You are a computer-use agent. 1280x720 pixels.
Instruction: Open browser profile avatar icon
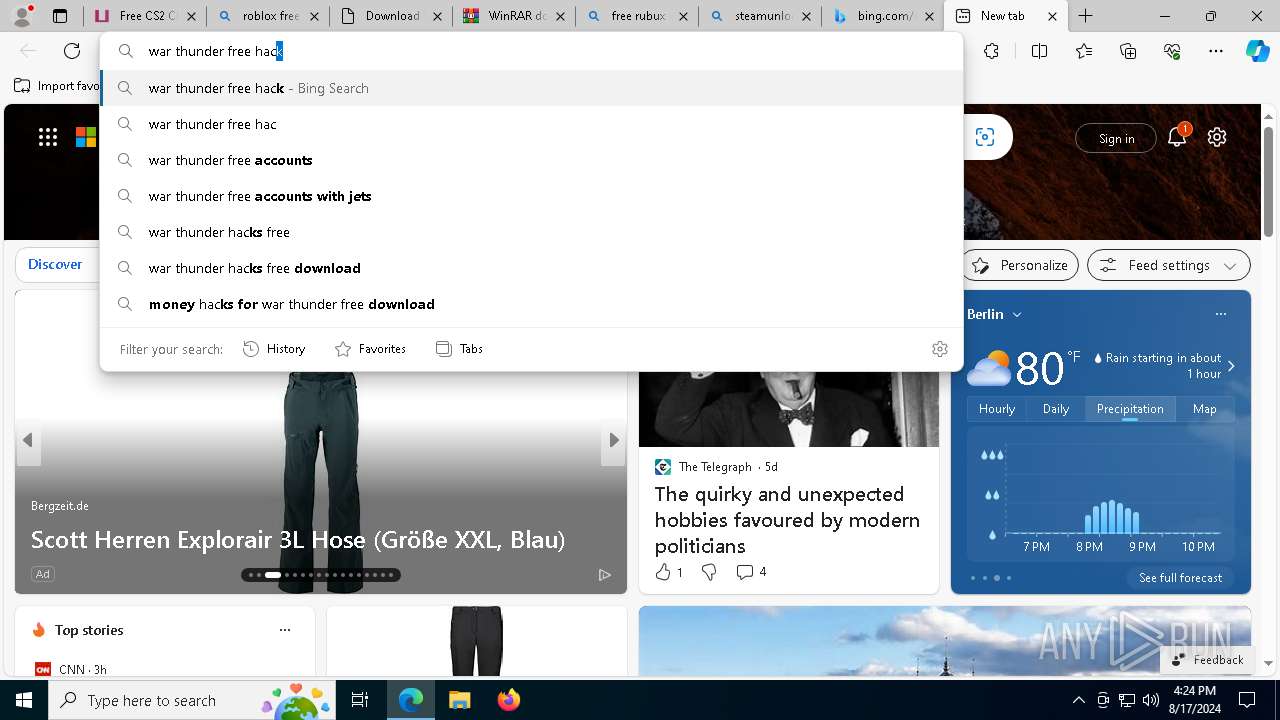click(22, 16)
